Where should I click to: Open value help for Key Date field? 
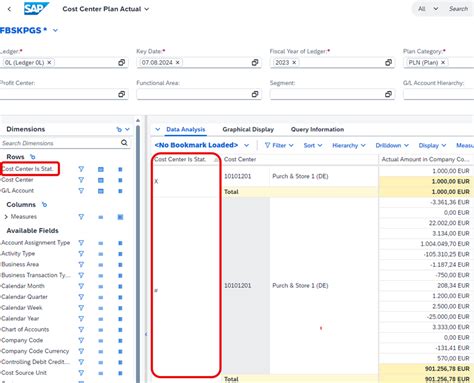click(x=255, y=62)
